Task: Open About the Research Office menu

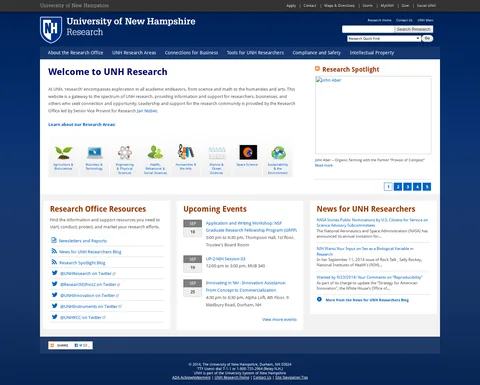Action: [75, 53]
